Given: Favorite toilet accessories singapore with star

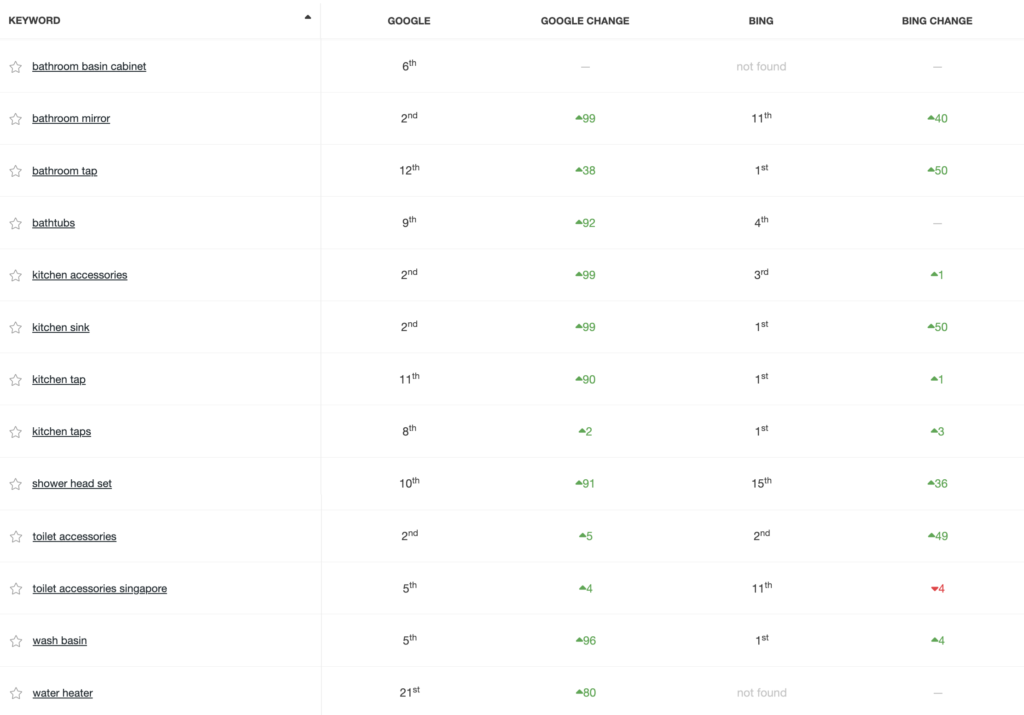Looking at the screenshot, I should pyautogui.click(x=16, y=589).
